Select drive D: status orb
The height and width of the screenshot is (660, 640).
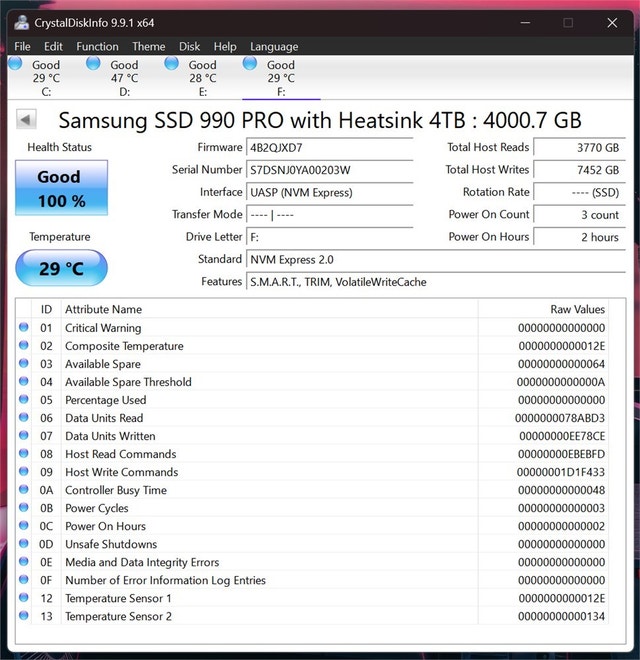coord(93,63)
